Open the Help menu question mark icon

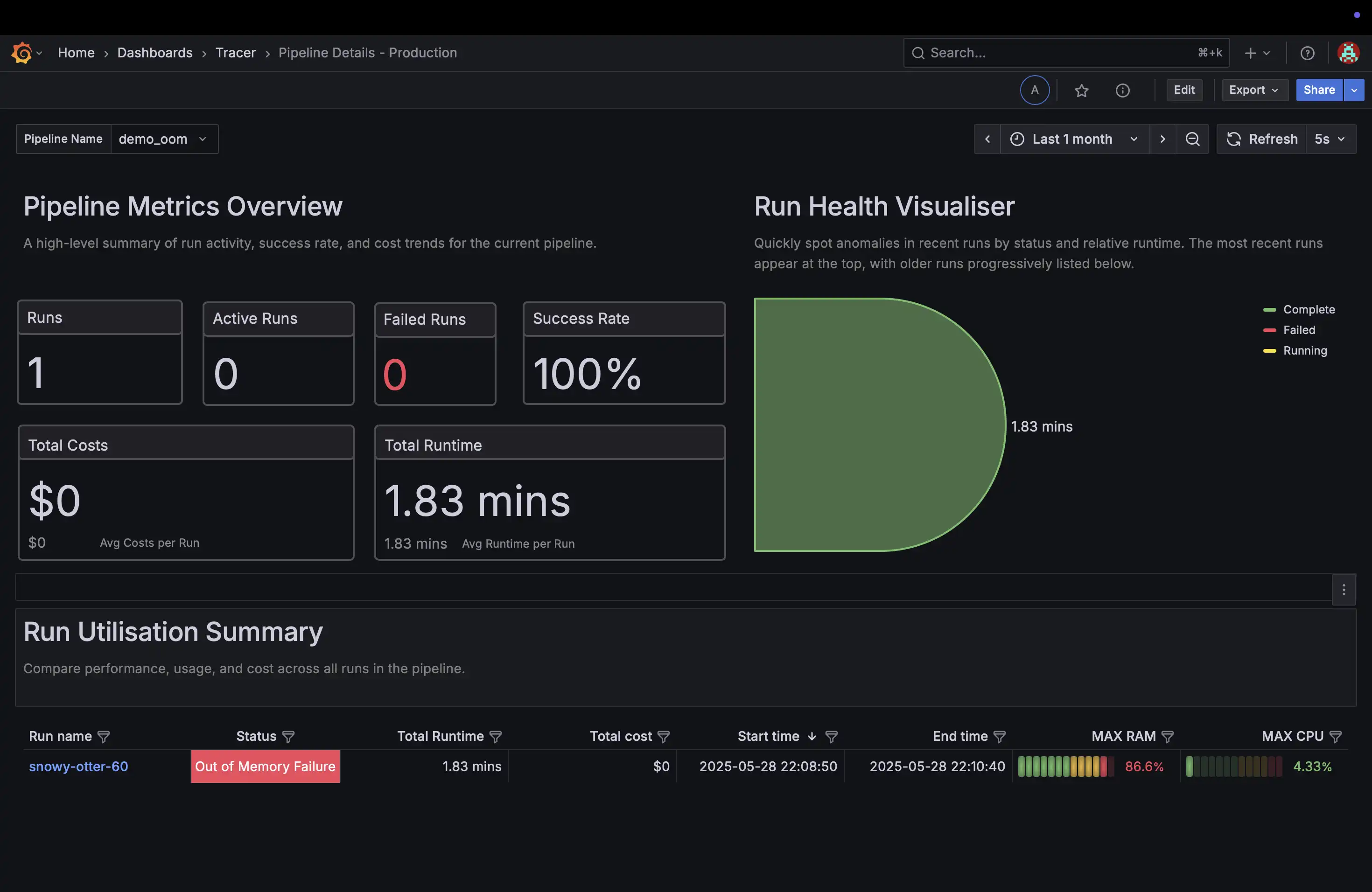[x=1307, y=52]
